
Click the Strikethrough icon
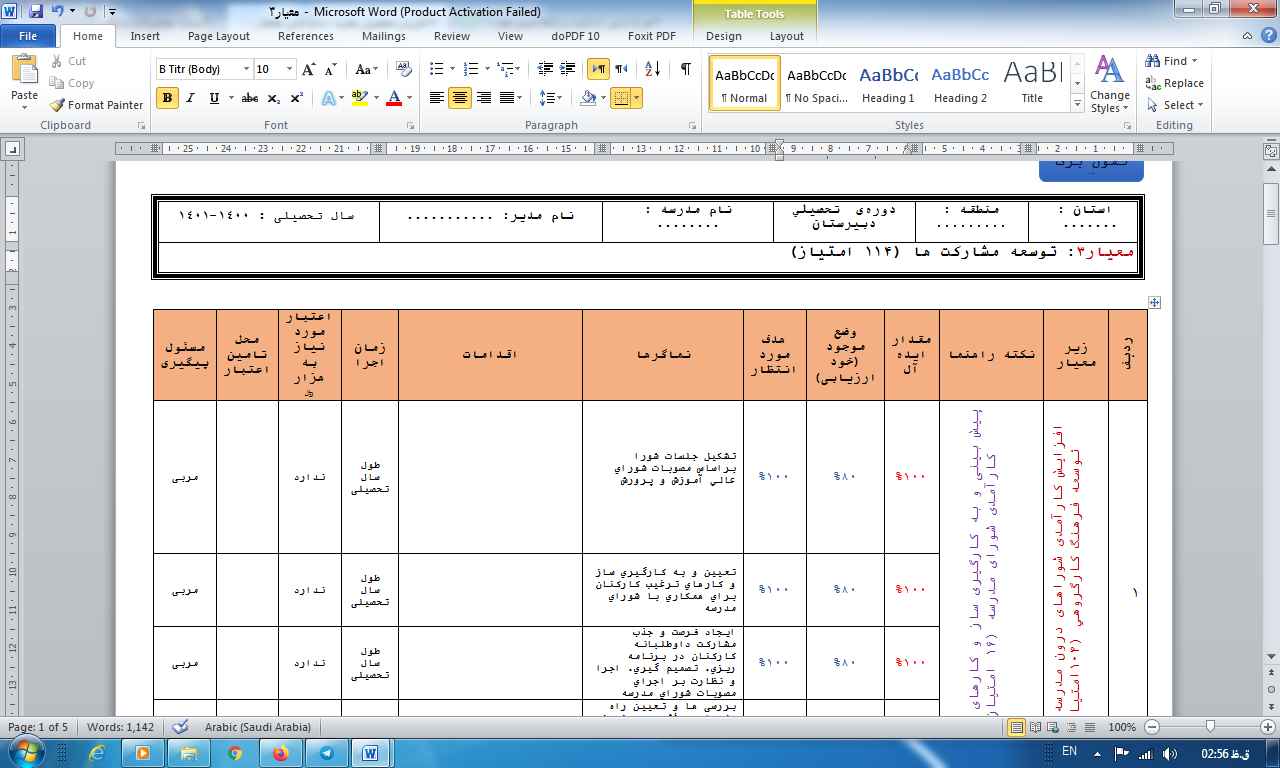[250, 98]
